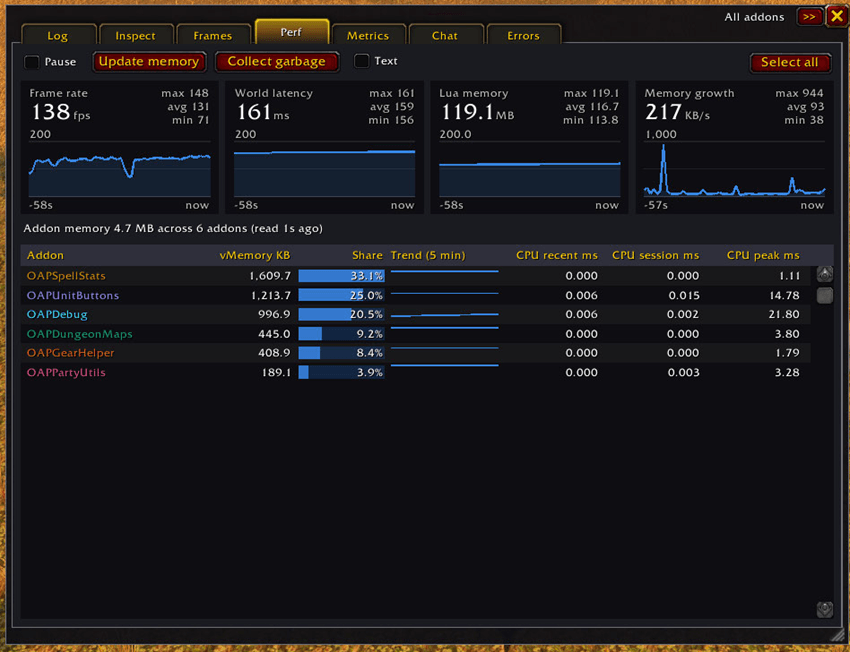850x652 pixels.
Task: Go to the Chat tab
Action: pyautogui.click(x=446, y=35)
